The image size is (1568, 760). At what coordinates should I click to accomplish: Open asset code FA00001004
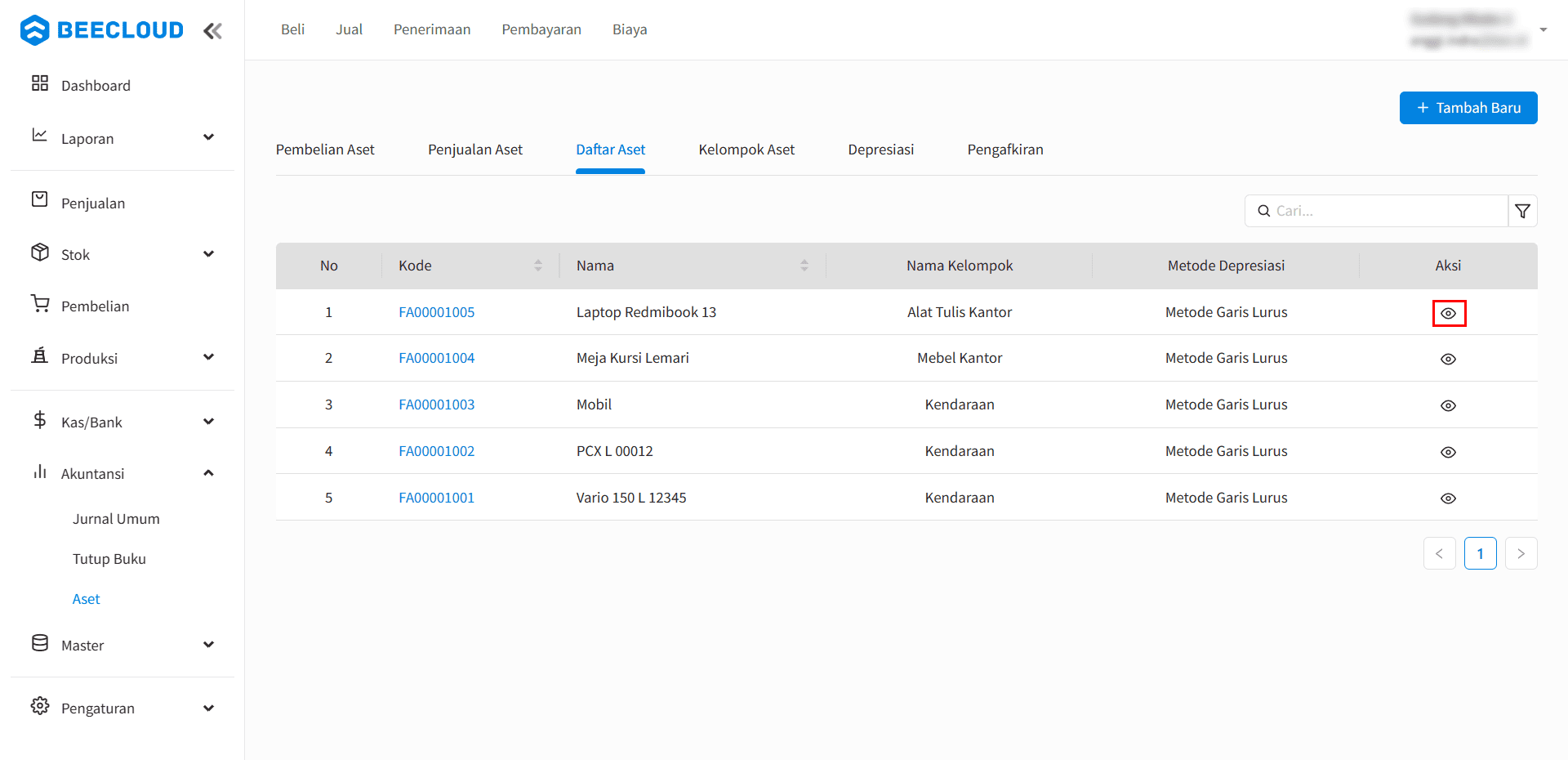pyautogui.click(x=436, y=358)
